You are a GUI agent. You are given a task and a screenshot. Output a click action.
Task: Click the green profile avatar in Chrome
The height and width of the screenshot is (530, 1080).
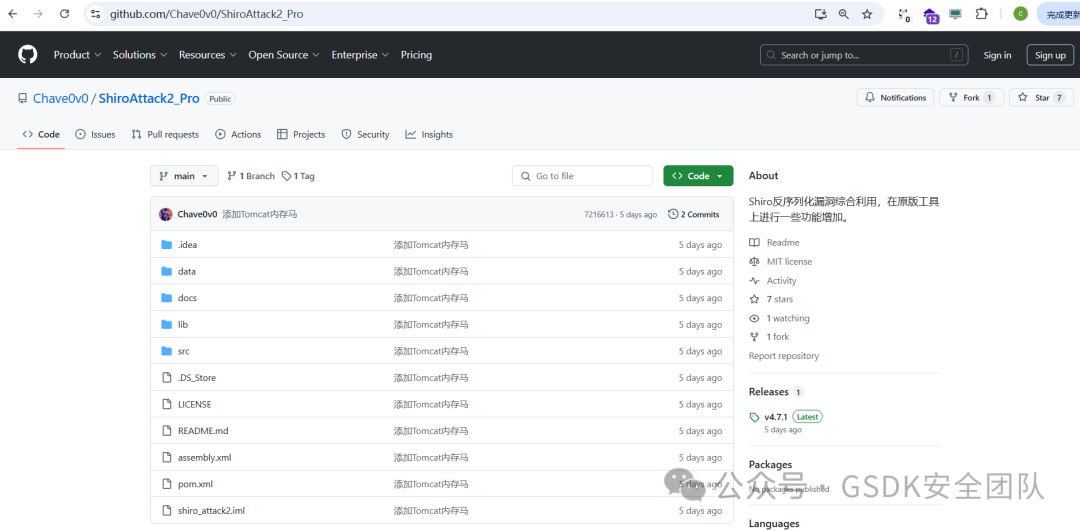click(x=1021, y=14)
